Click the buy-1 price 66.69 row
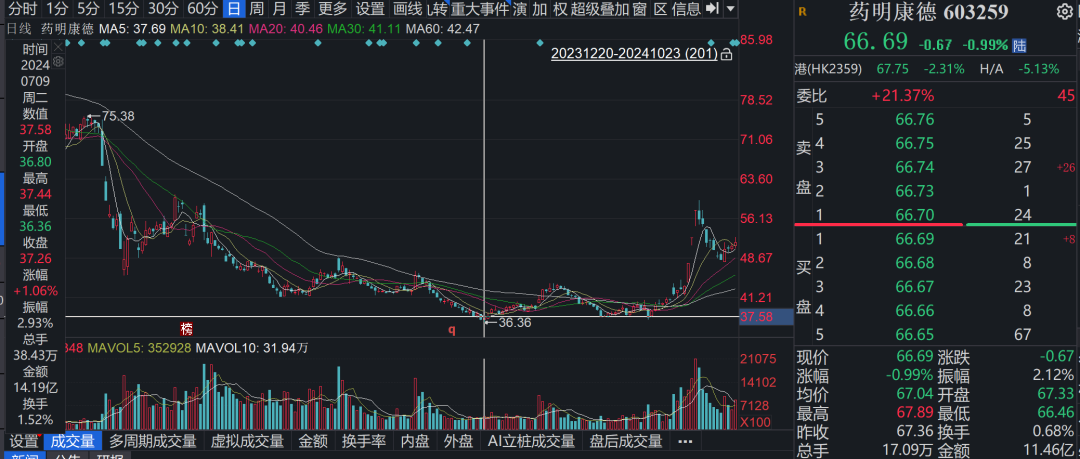Image resolution: width=1080 pixels, height=459 pixels. pyautogui.click(x=936, y=239)
